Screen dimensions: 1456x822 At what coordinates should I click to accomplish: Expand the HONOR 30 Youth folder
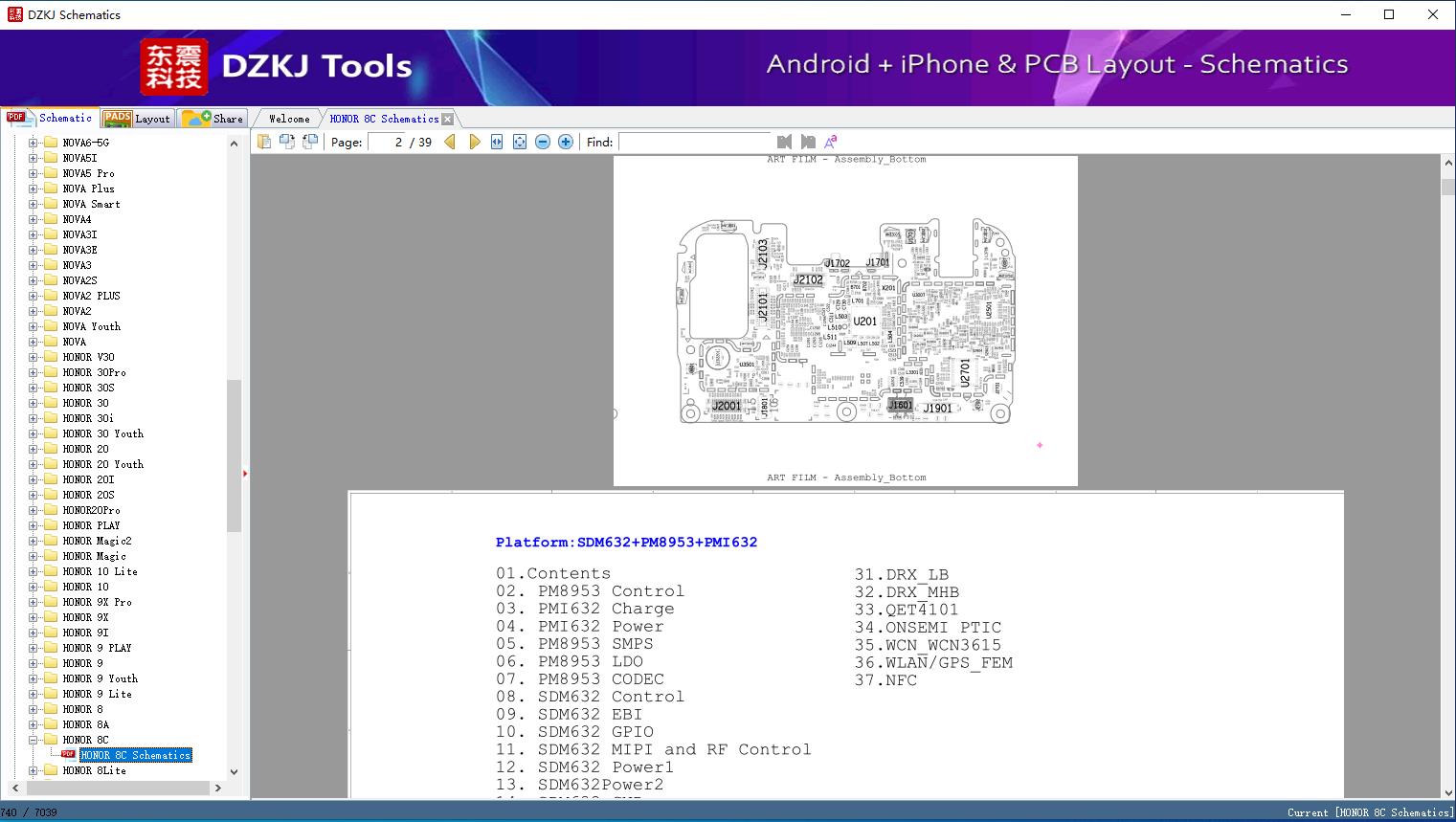tap(34, 433)
